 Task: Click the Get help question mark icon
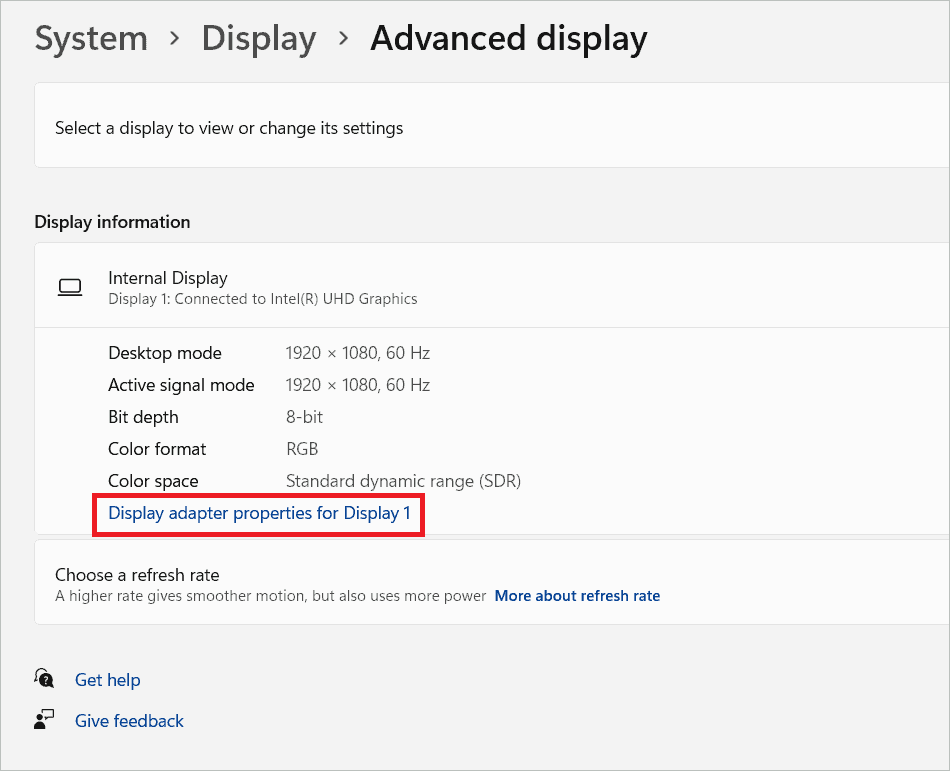coord(43,679)
